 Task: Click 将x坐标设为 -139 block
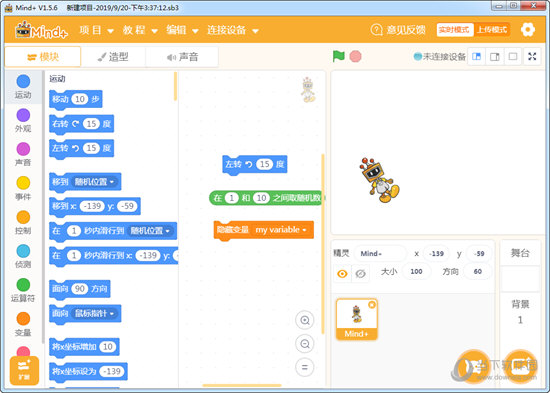point(88,372)
